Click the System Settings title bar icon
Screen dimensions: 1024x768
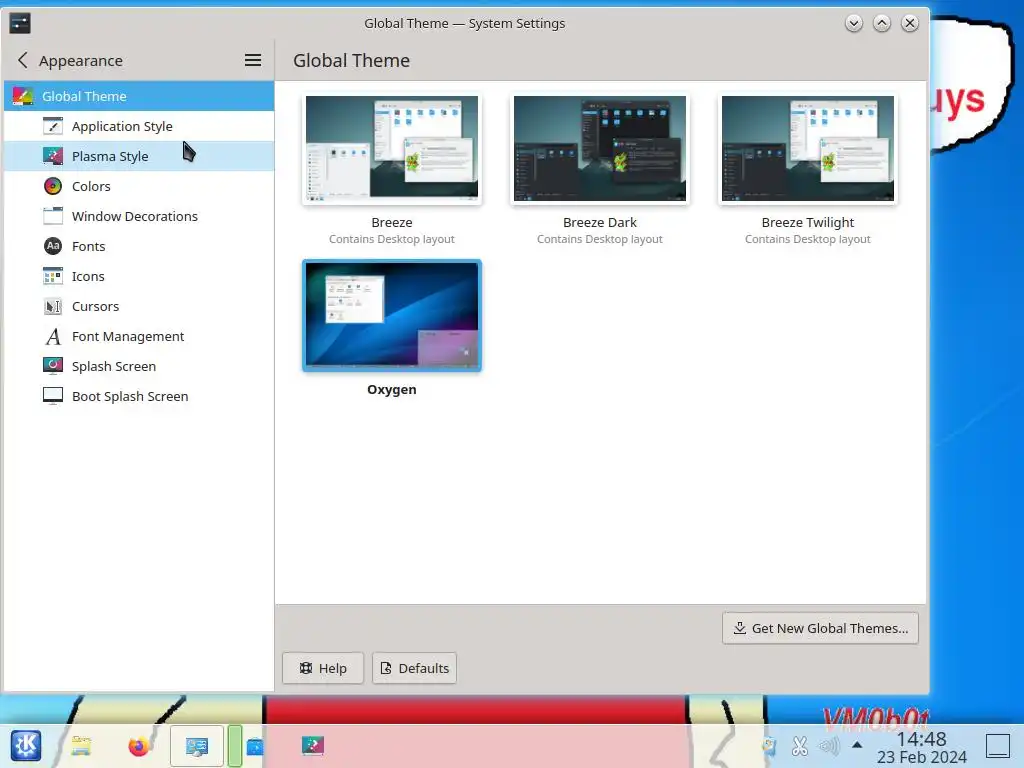pos(20,24)
